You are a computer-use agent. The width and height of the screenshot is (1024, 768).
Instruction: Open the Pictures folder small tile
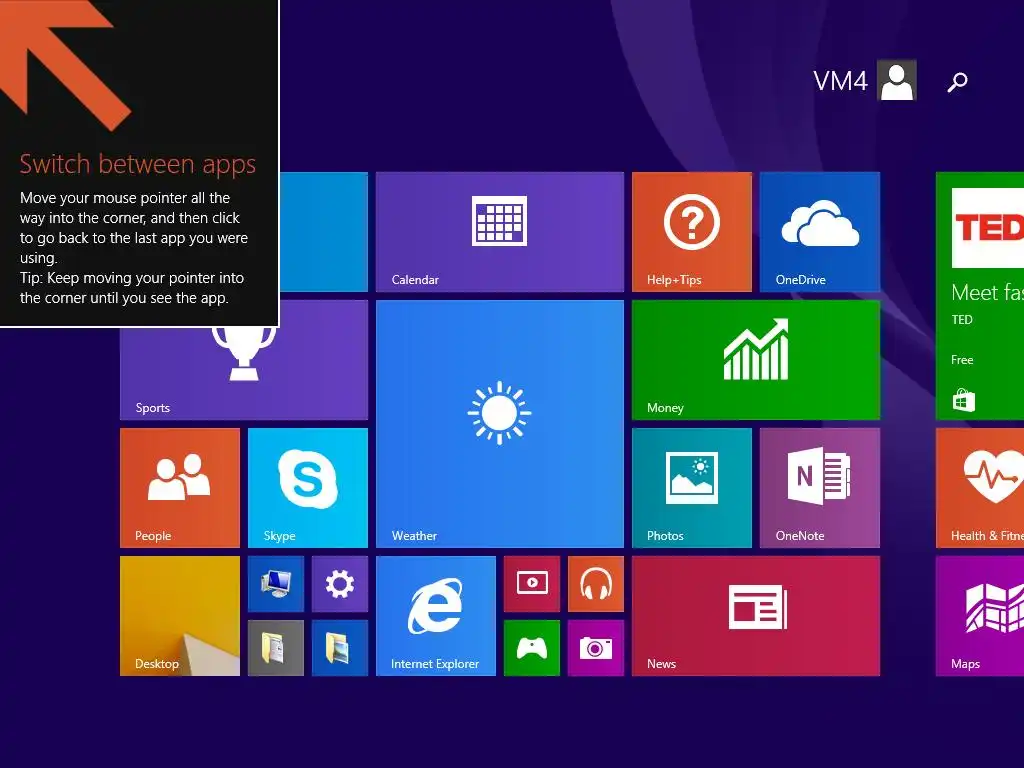pos(340,648)
